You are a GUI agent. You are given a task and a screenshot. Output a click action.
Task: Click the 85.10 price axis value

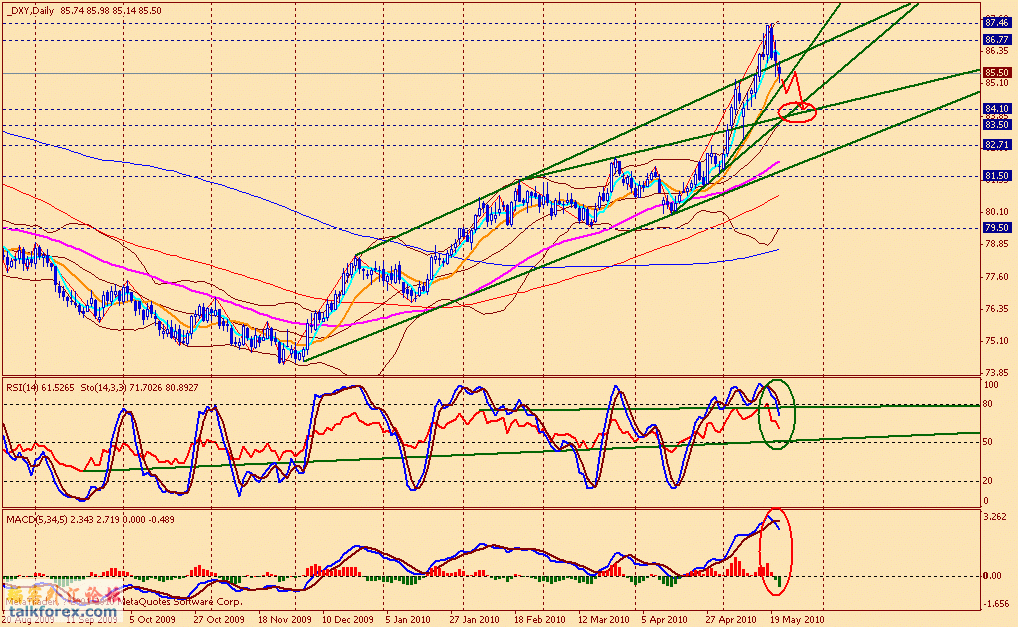pos(997,82)
